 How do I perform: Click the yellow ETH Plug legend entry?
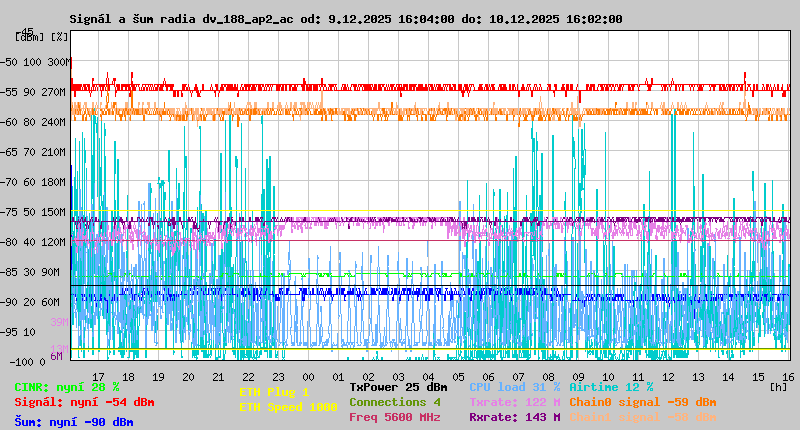click(x=274, y=392)
